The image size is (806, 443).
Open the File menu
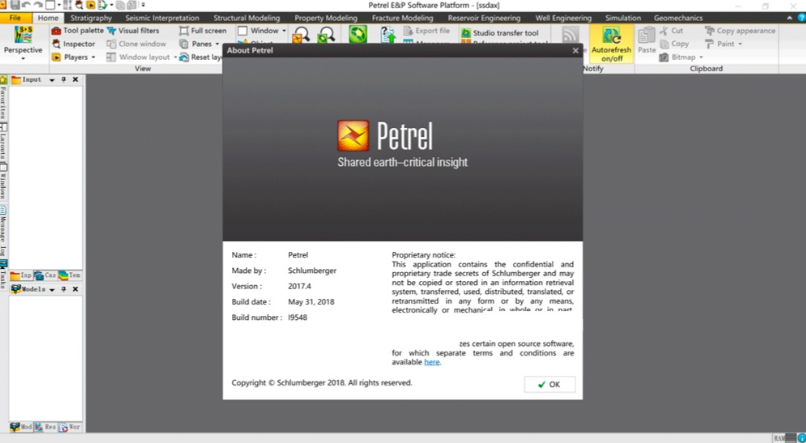pos(15,18)
